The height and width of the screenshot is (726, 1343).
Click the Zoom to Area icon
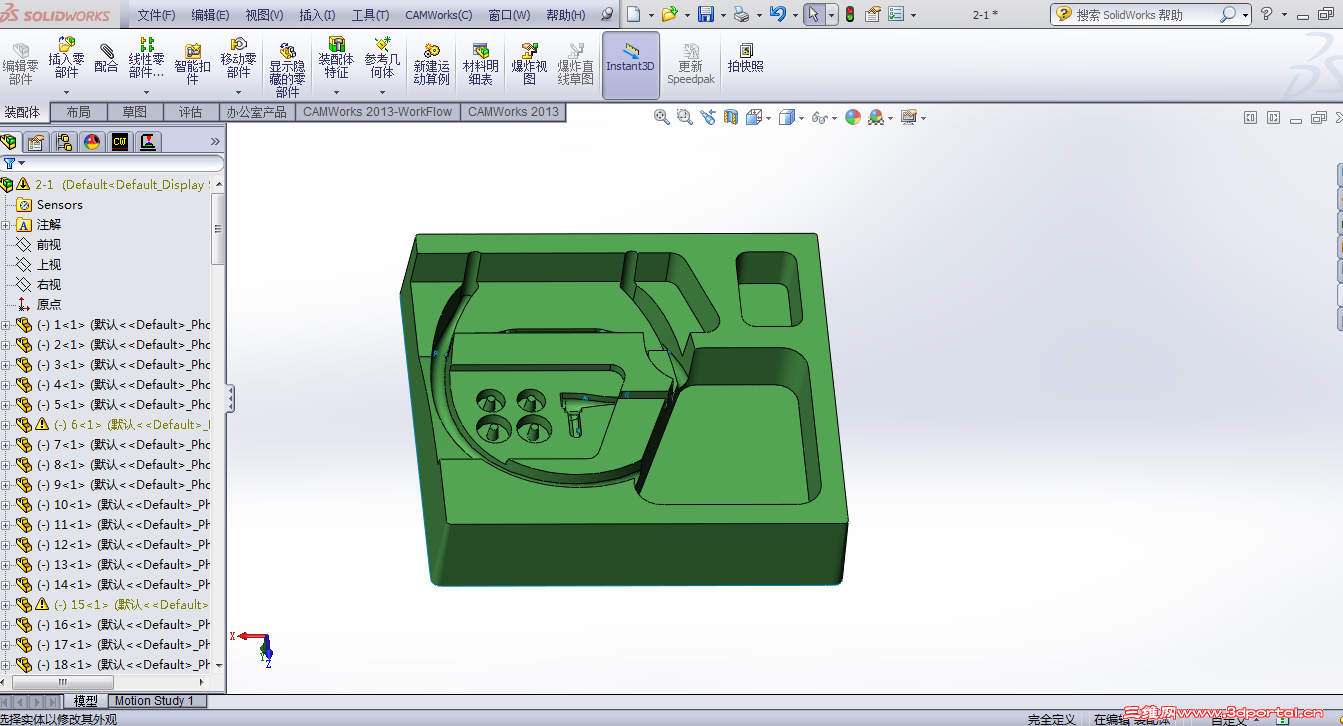[x=684, y=117]
